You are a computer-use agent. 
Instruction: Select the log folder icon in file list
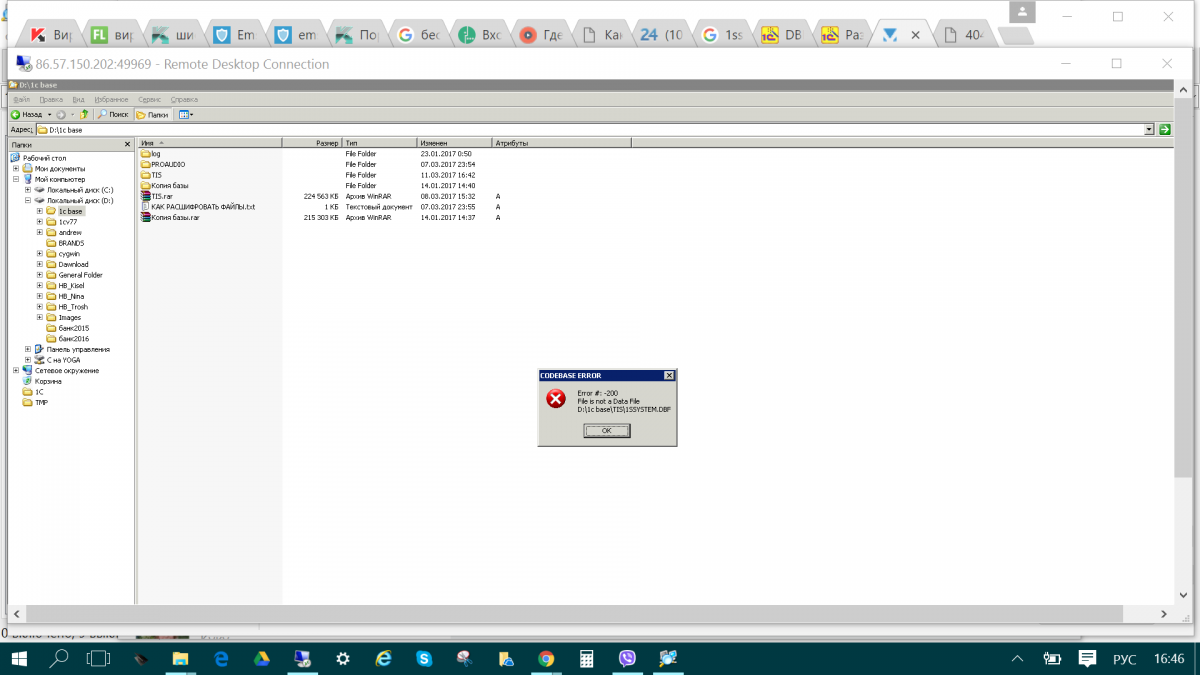(x=146, y=154)
